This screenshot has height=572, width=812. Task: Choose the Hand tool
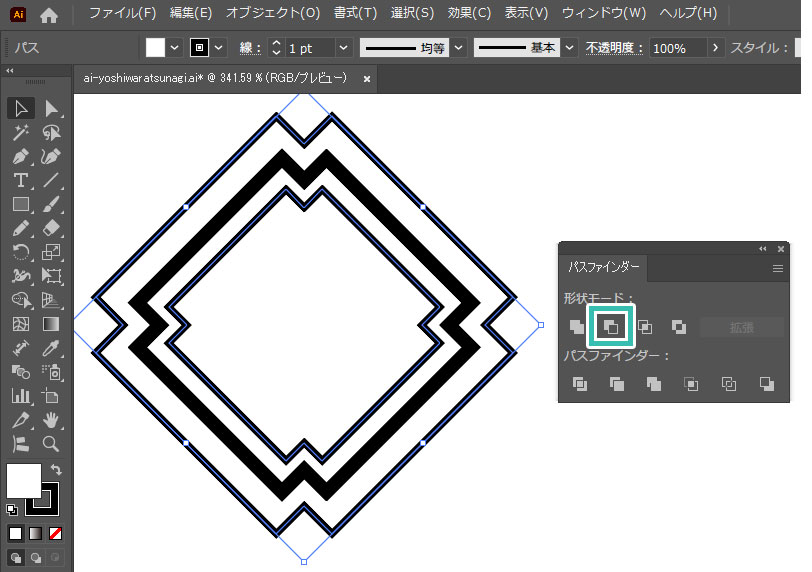click(x=51, y=420)
